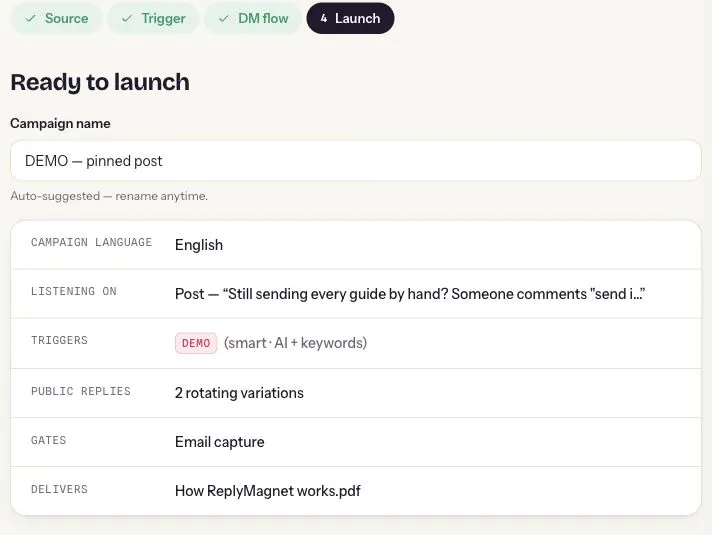
Task: Click the '(smart · AI + keywords)' text
Action: (x=295, y=343)
